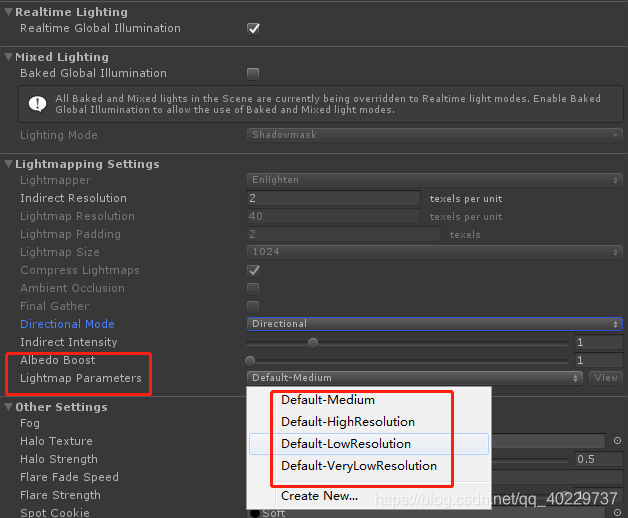Click the View button beside Lightmap Parameters

point(606,378)
